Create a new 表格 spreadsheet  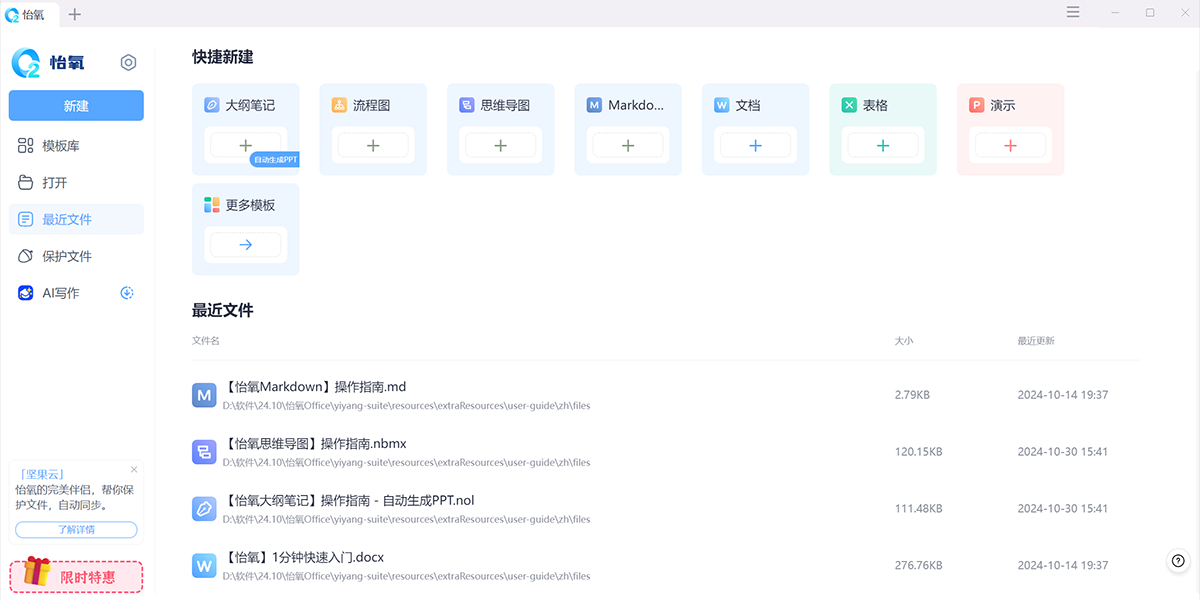pyautogui.click(x=883, y=146)
